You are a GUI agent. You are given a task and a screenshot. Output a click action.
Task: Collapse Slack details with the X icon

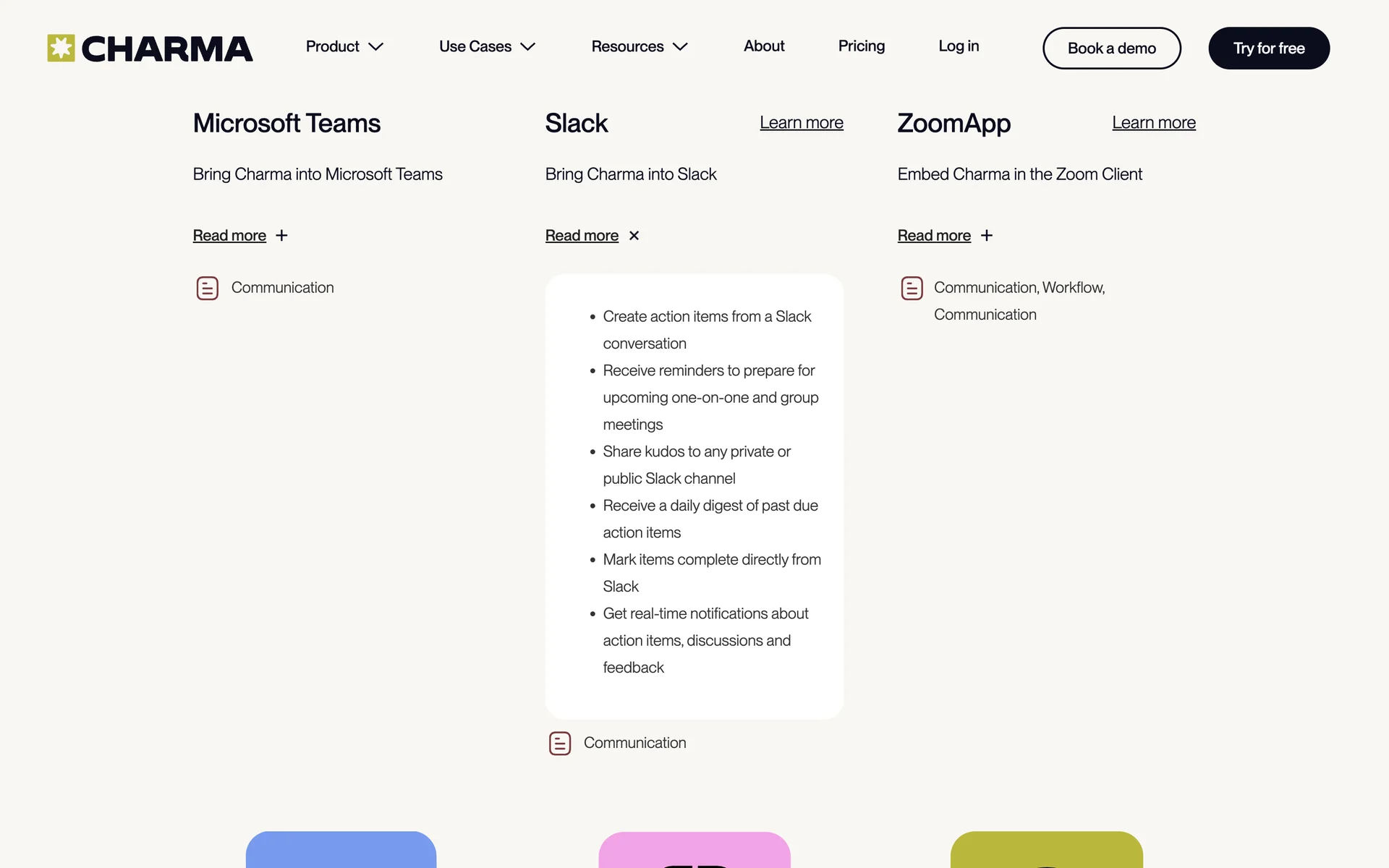coord(634,236)
